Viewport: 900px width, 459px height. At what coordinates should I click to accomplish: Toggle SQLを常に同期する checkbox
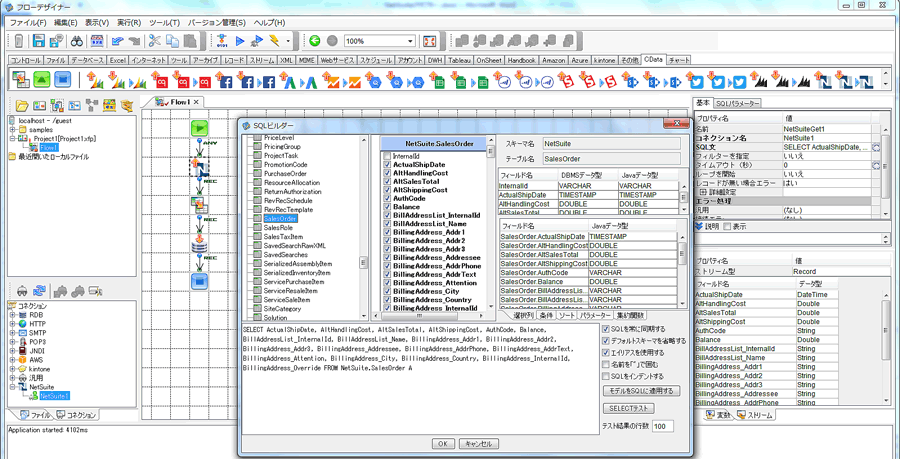pyautogui.click(x=606, y=329)
